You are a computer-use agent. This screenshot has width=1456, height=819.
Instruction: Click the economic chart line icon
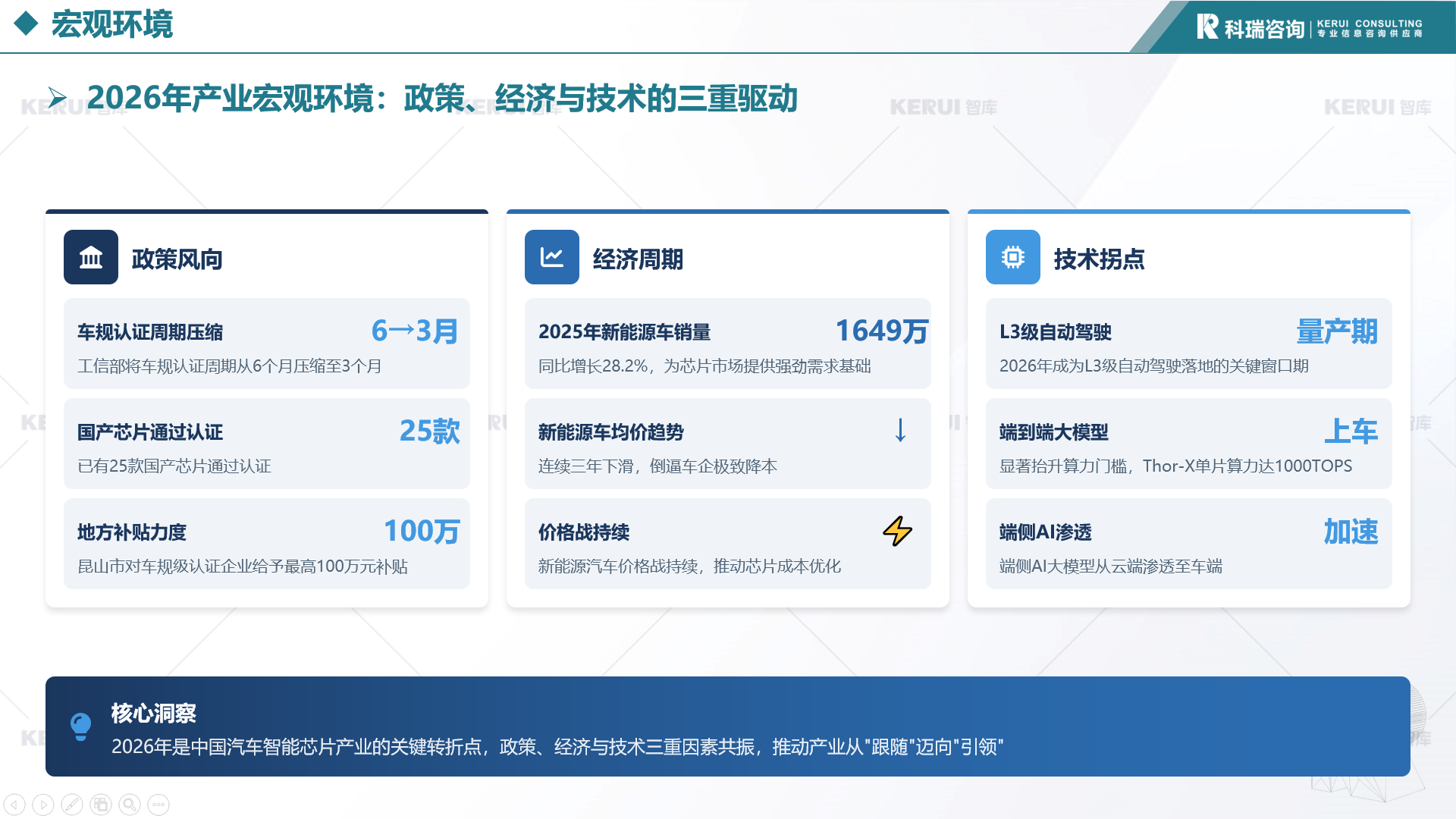point(552,258)
